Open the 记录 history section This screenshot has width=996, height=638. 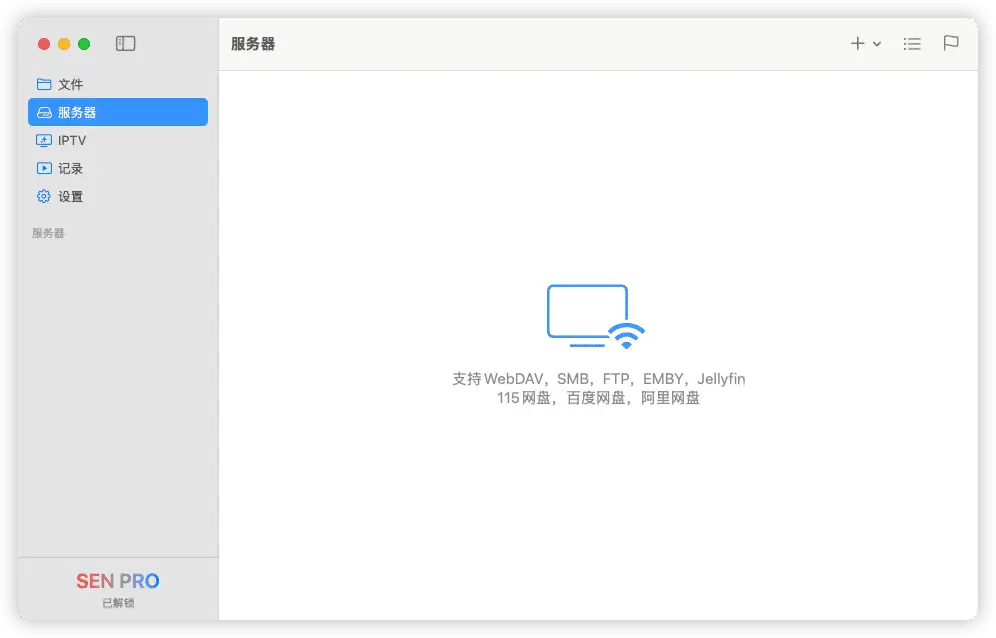coord(71,168)
